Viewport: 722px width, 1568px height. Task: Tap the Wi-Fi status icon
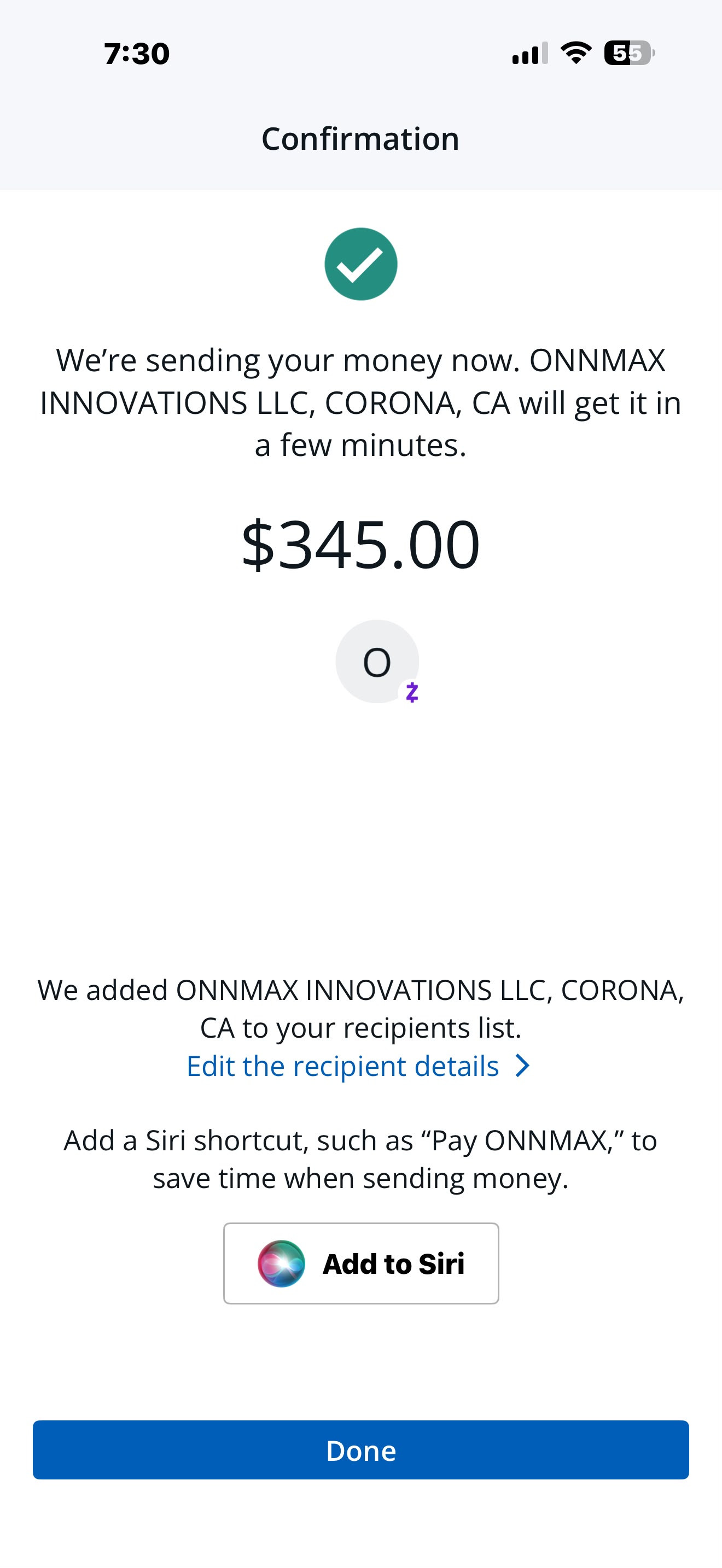(576, 53)
